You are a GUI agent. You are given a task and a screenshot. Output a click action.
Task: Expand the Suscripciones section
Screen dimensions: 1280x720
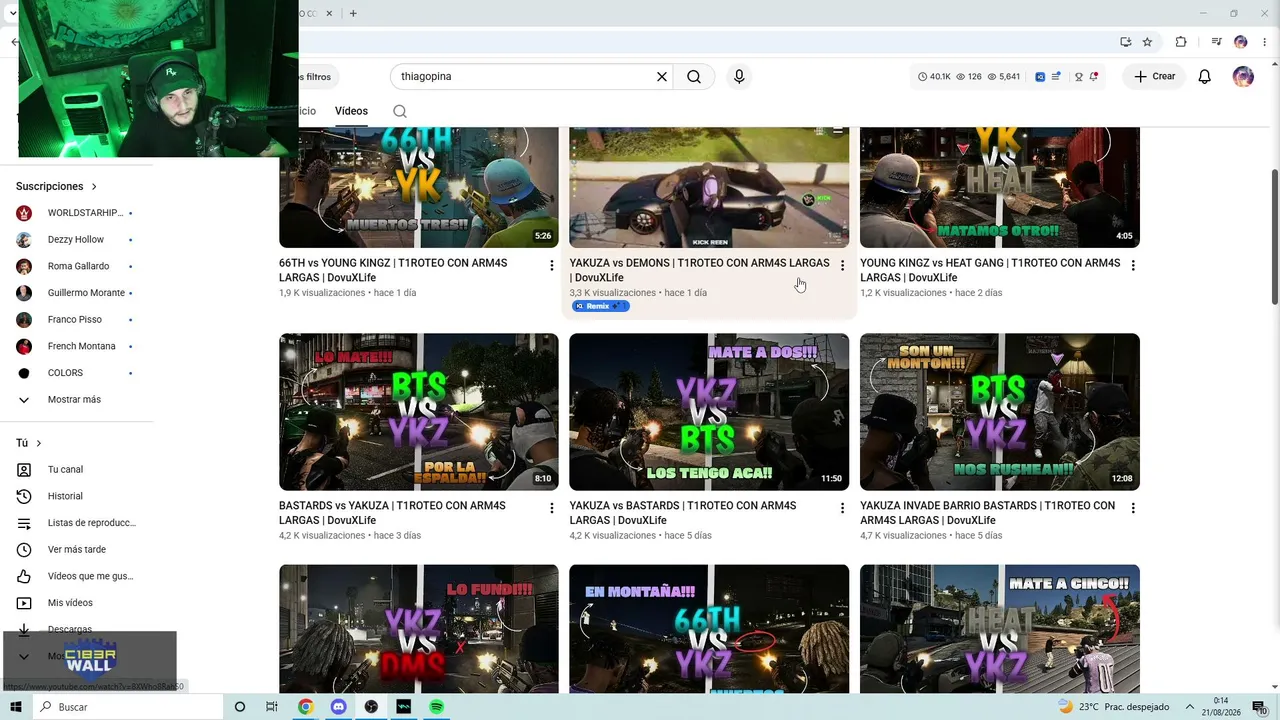click(57, 186)
